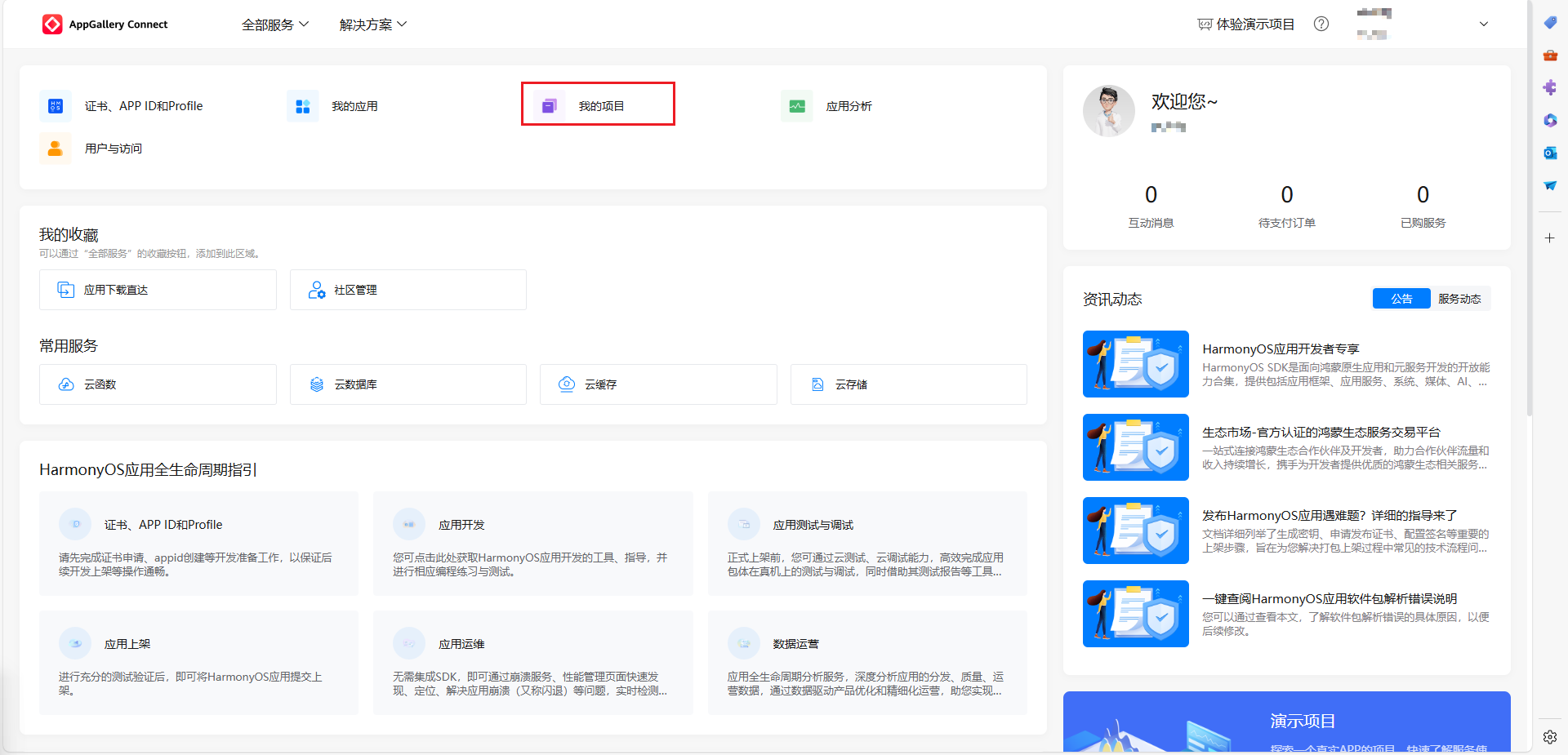The width and height of the screenshot is (1568, 755).
Task: Open 发布HarmonyOS应用遇难题 news title
Action: coord(1330,516)
